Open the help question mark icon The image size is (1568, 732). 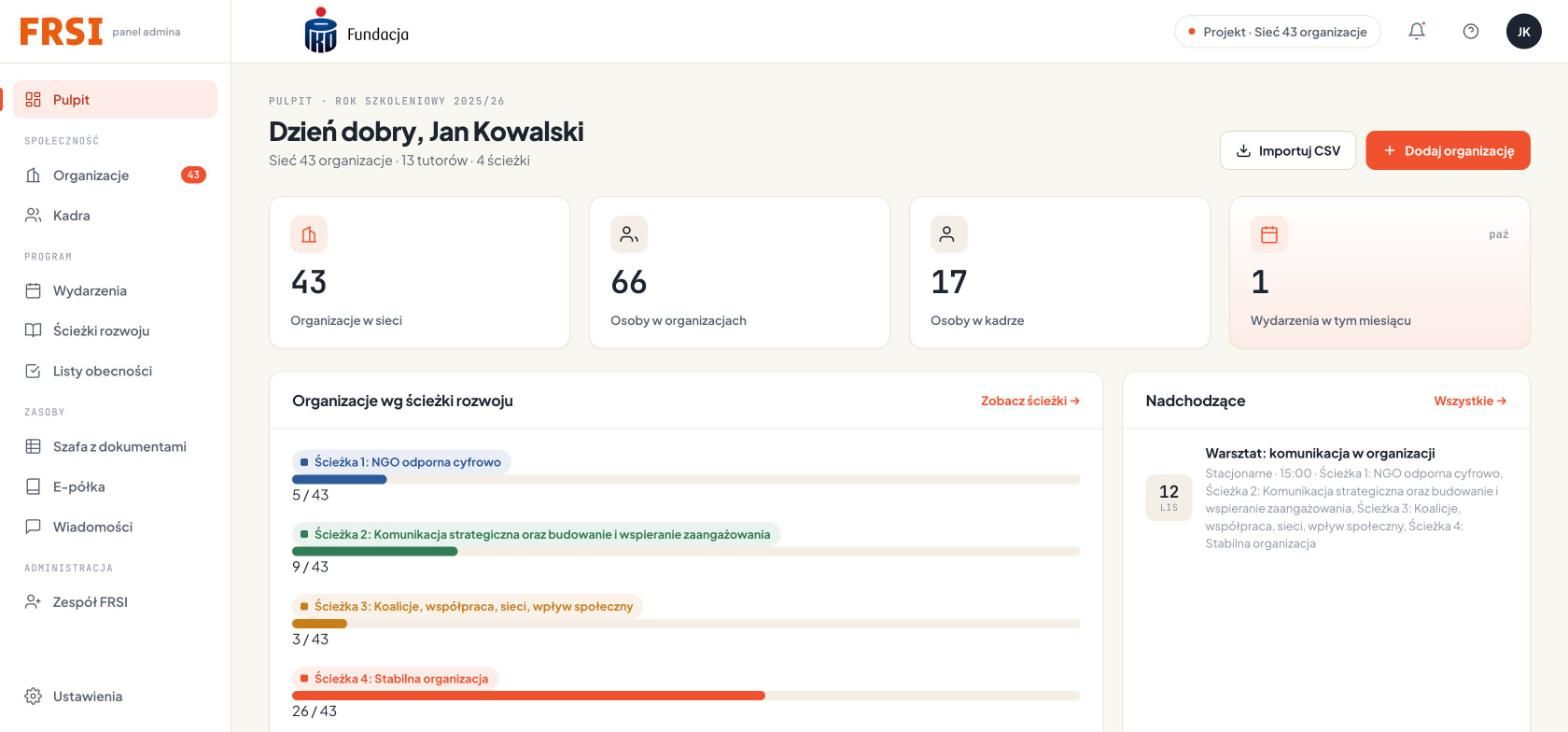[x=1470, y=31]
